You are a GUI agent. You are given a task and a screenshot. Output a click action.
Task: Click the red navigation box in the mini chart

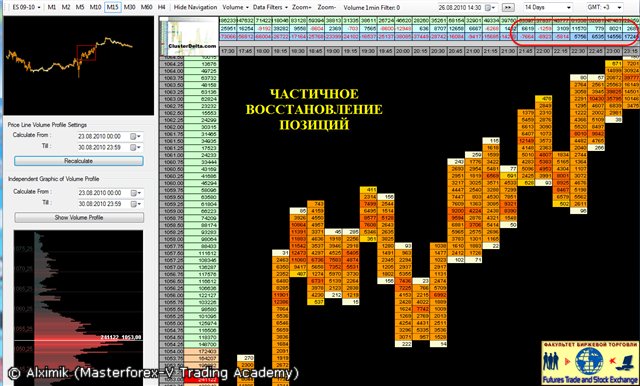pos(86,53)
